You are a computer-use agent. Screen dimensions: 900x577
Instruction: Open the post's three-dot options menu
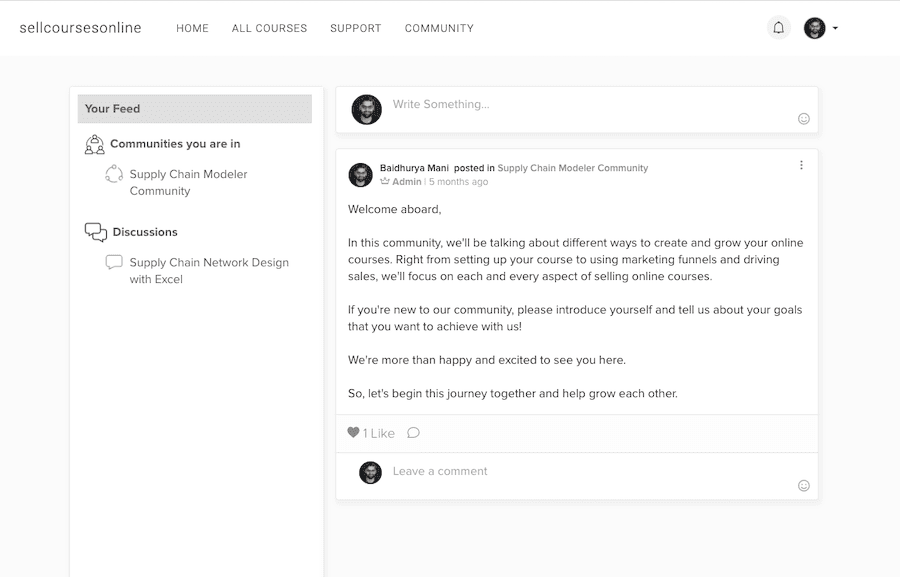(801, 165)
